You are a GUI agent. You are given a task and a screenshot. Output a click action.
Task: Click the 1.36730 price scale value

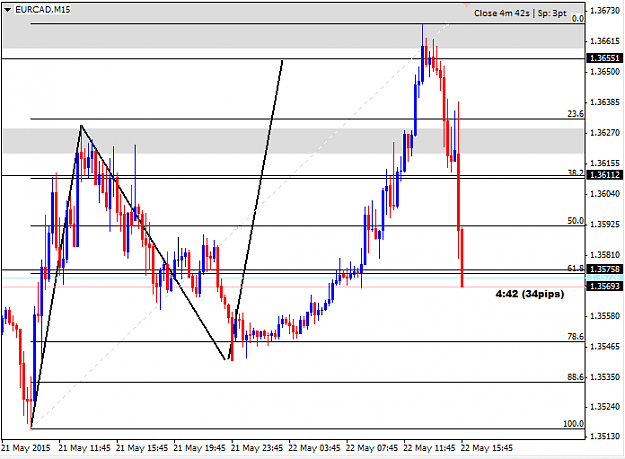point(605,11)
